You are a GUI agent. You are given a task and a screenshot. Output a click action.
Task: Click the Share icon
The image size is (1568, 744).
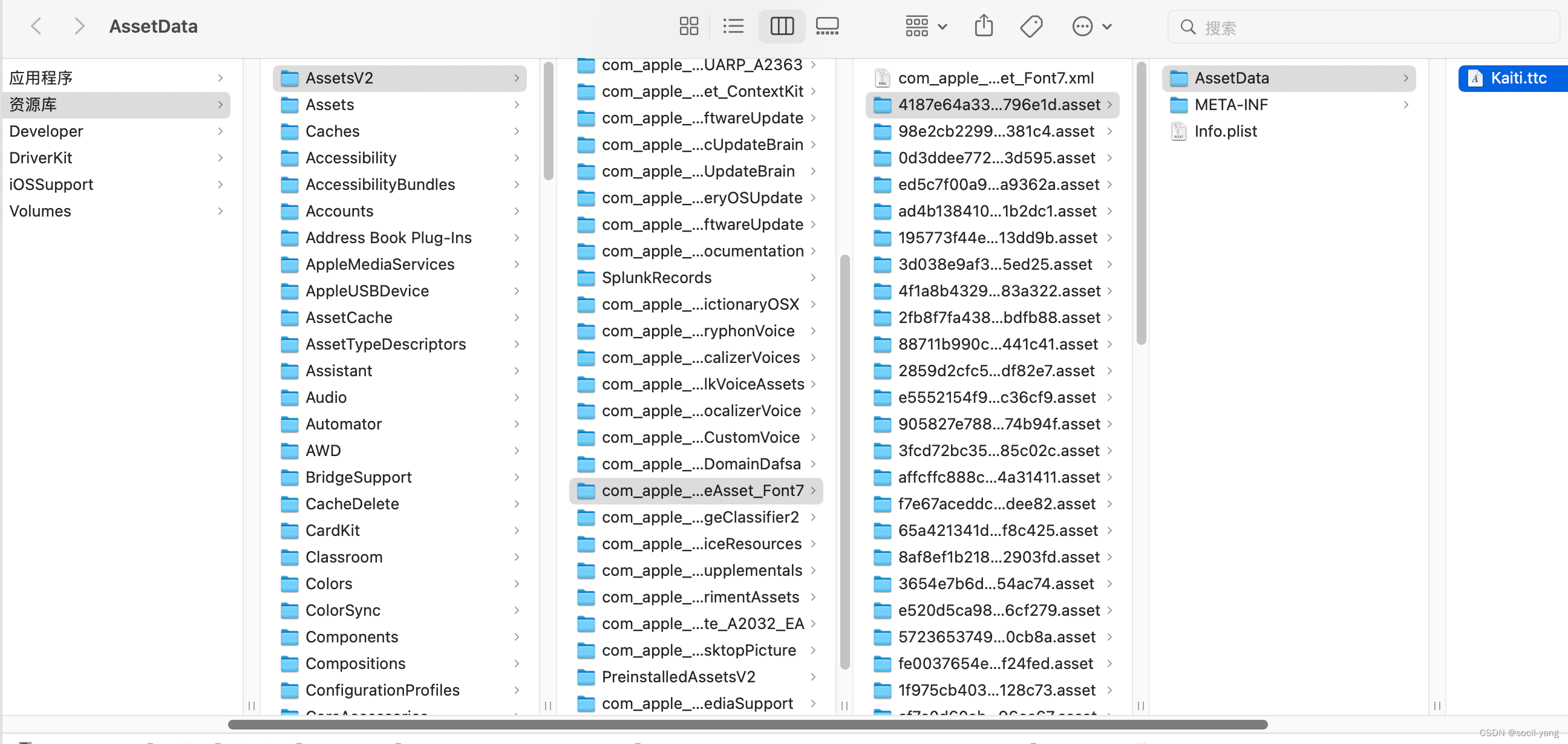click(984, 26)
